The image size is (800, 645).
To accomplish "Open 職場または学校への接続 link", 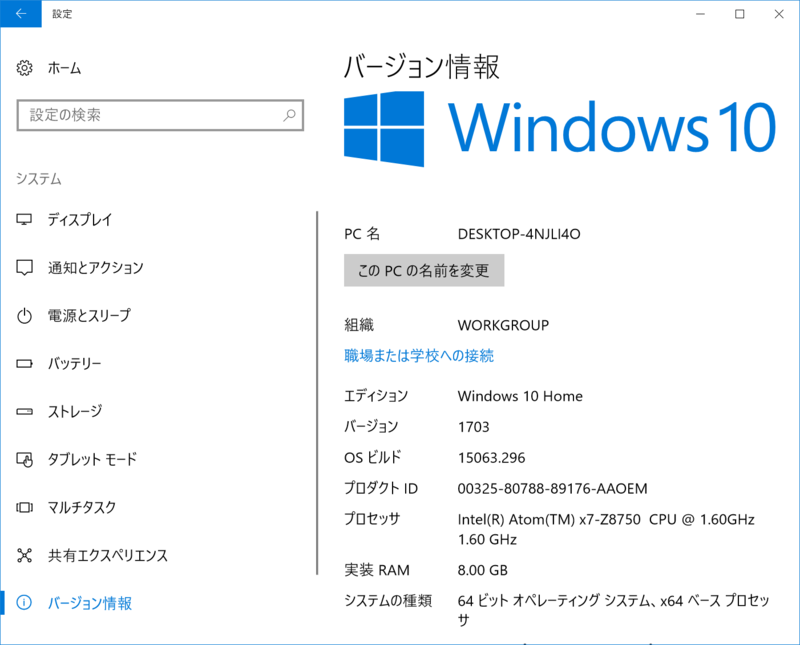I will point(419,356).
